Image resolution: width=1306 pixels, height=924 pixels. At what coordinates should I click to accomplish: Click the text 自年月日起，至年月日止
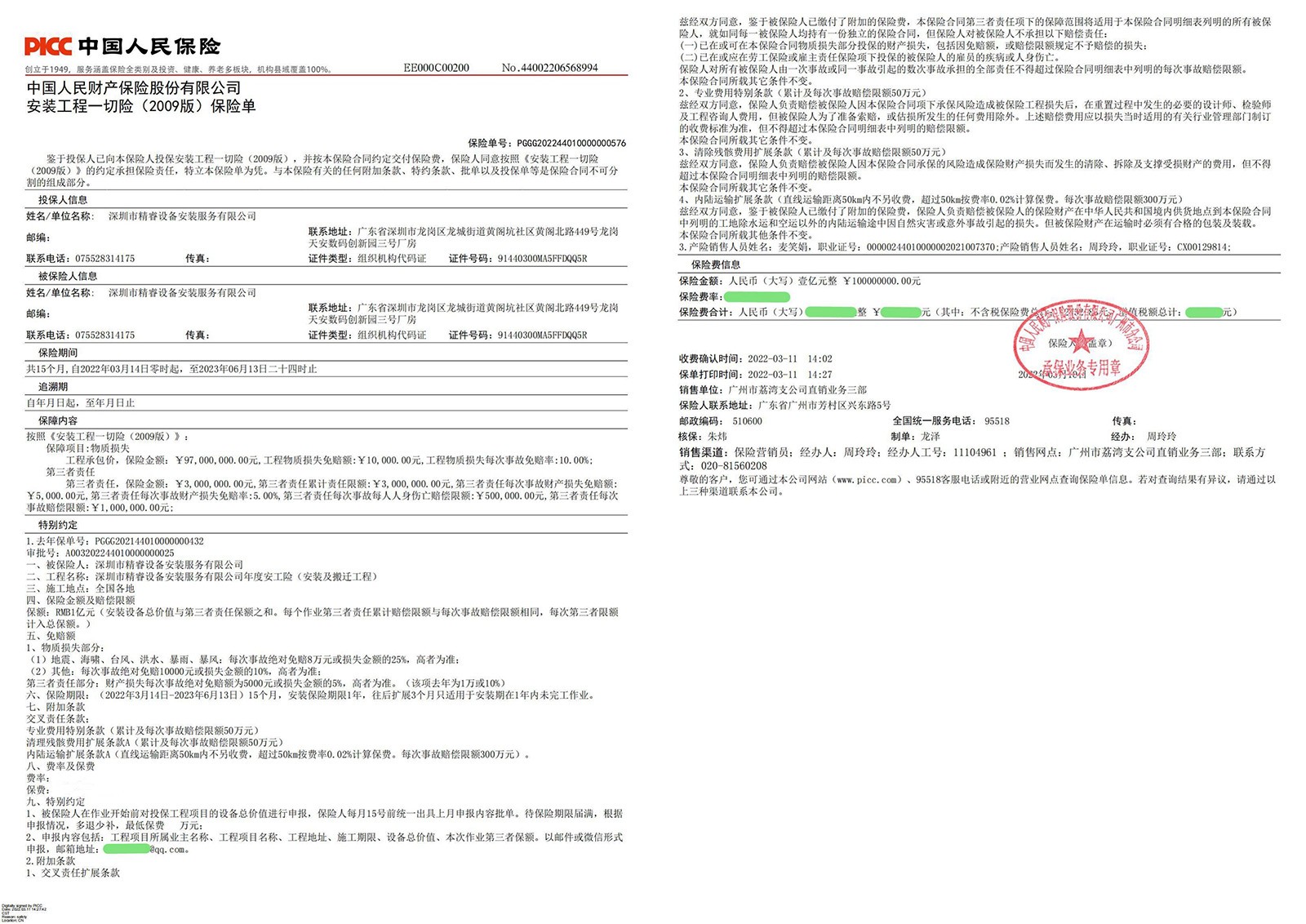pyautogui.click(x=81, y=403)
